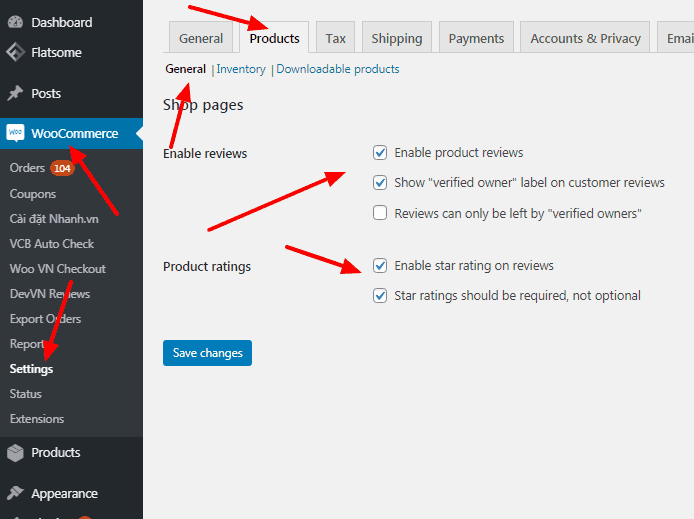This screenshot has height=519, width=694.
Task: Toggle the "verified owner" label checkbox
Action: (380, 183)
